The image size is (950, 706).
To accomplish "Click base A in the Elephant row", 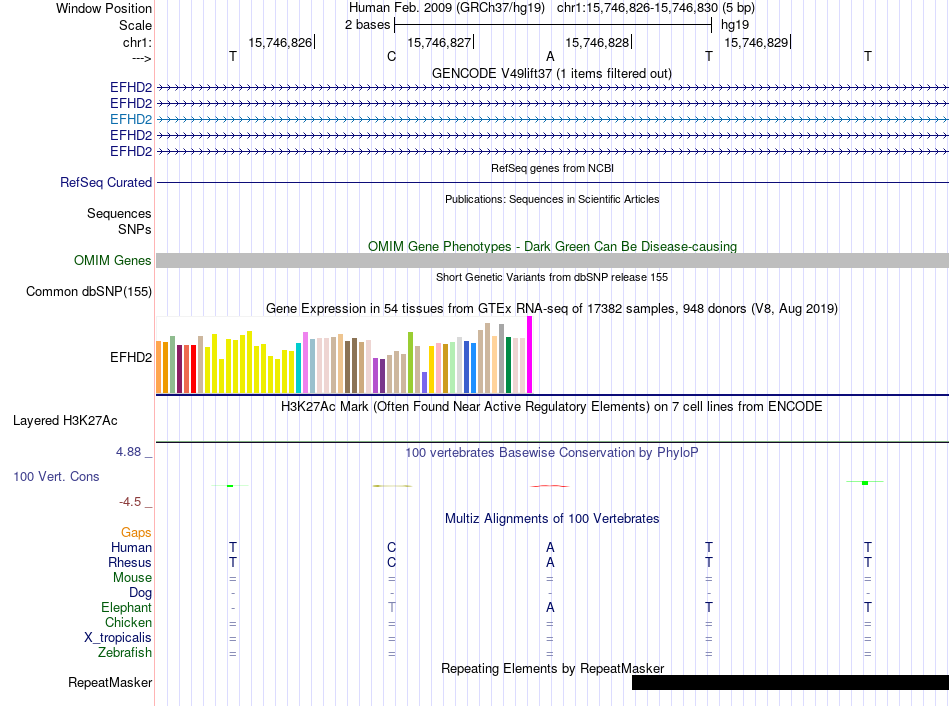I will click(550, 607).
